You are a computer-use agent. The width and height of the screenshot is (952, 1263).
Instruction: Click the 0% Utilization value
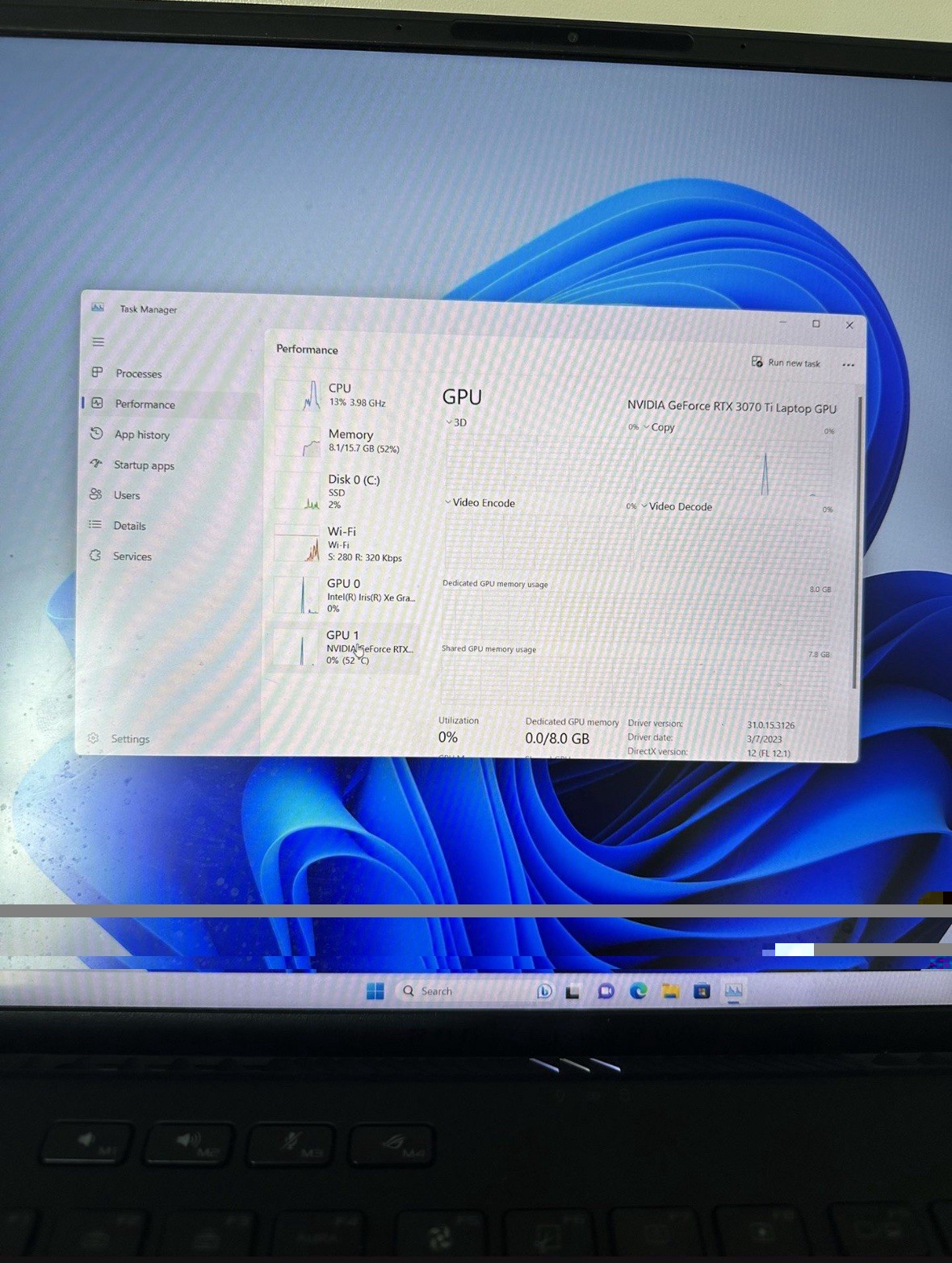point(448,737)
